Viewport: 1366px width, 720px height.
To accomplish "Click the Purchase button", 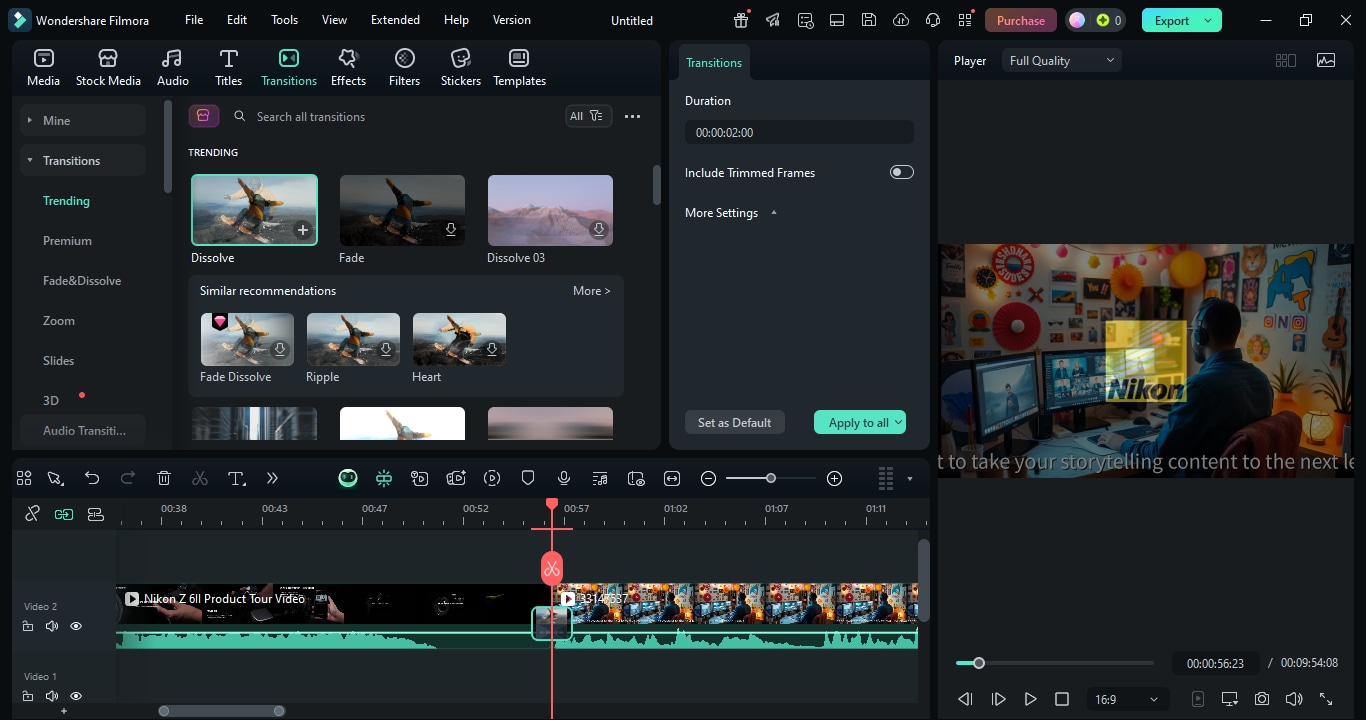I will tap(1020, 20).
